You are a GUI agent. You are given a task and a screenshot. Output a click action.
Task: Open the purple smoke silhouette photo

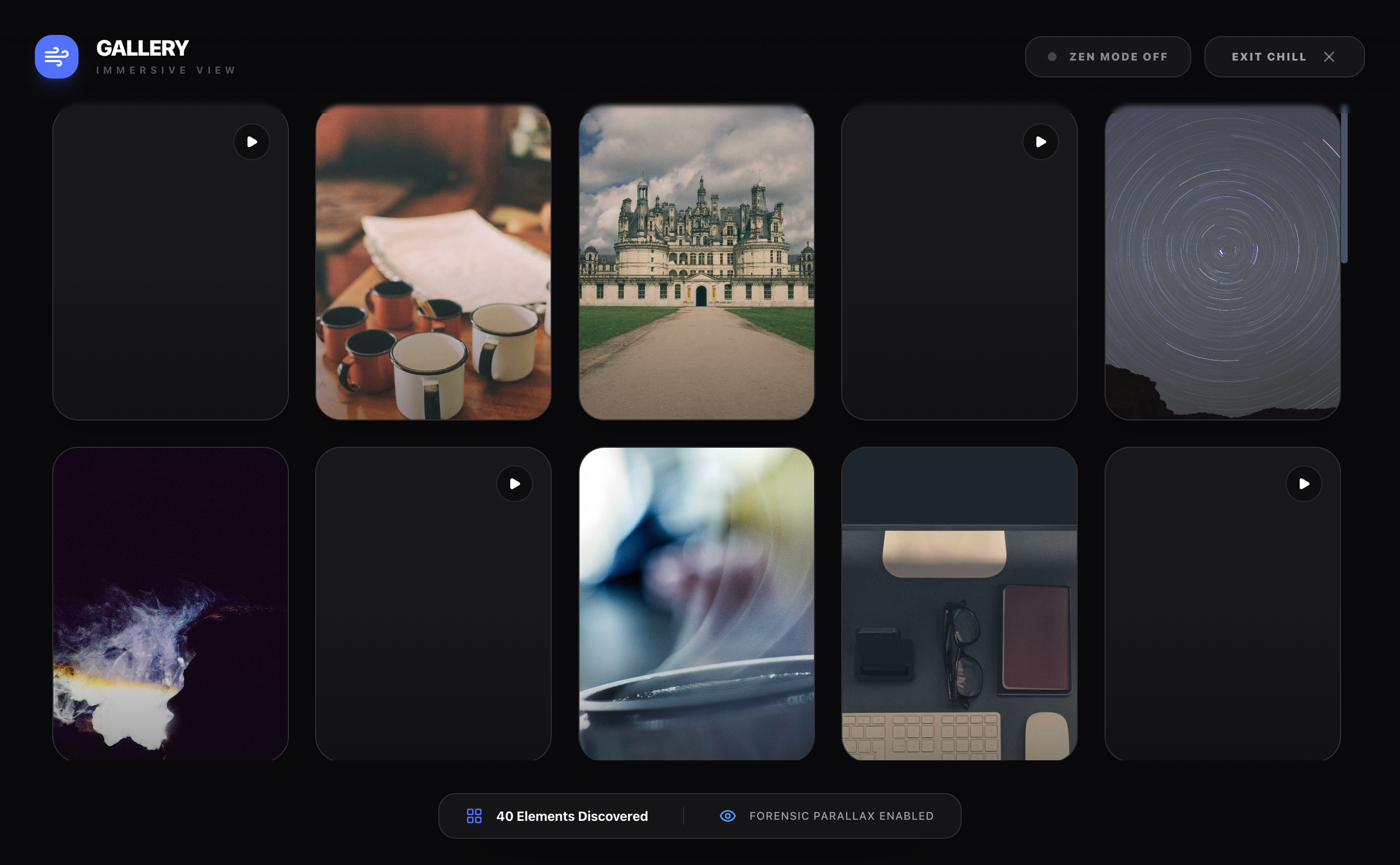171,604
